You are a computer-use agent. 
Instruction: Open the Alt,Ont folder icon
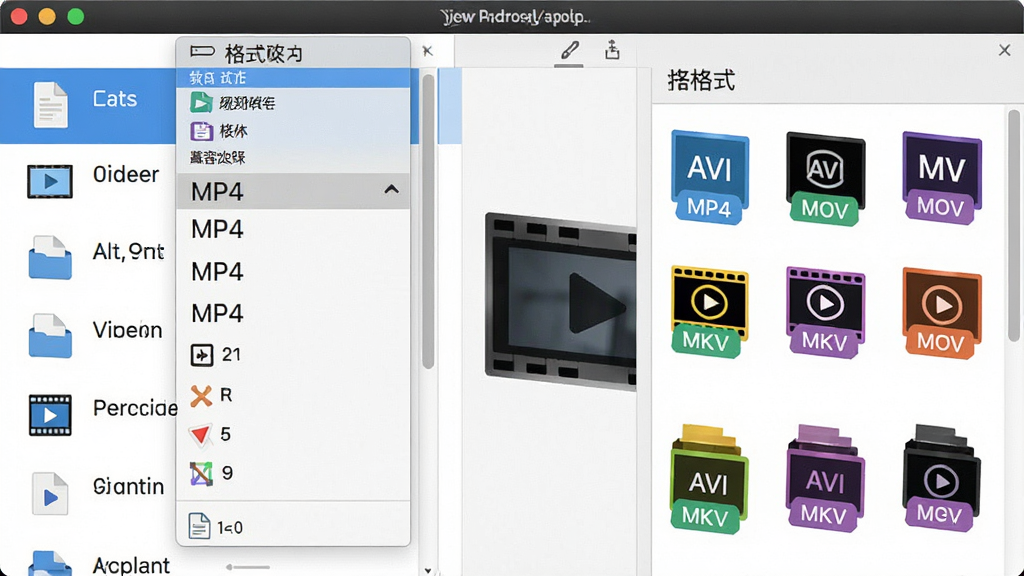tap(50, 257)
